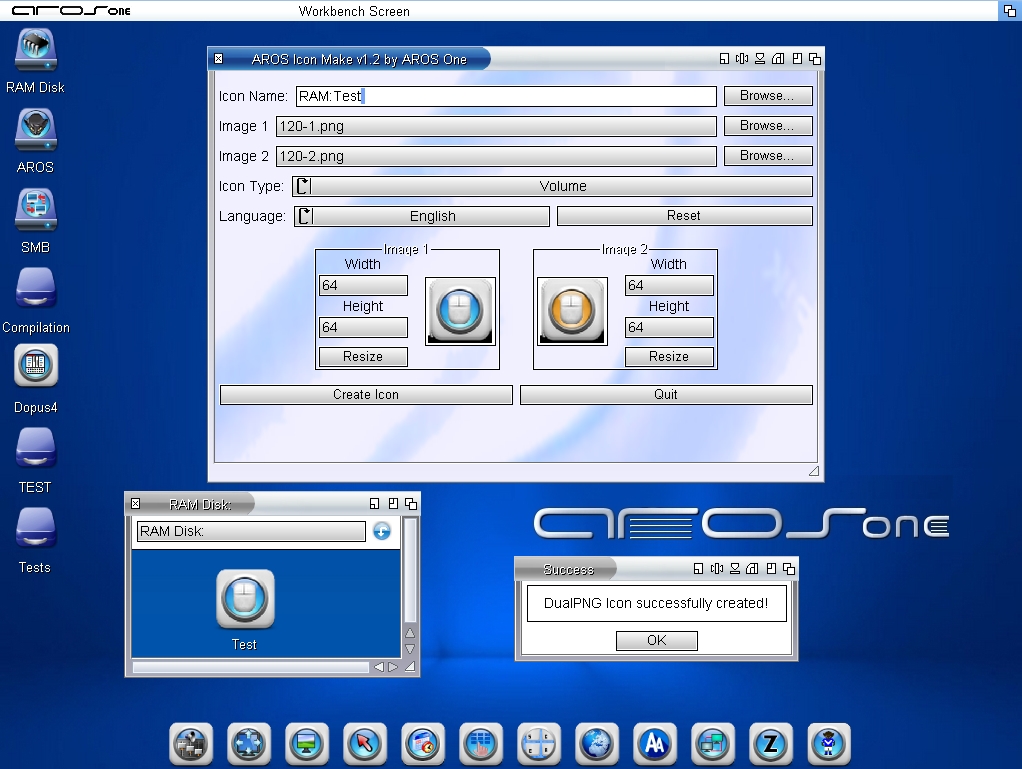Image resolution: width=1022 pixels, height=769 pixels.
Task: Open the AA fonts dock icon
Action: point(655,744)
